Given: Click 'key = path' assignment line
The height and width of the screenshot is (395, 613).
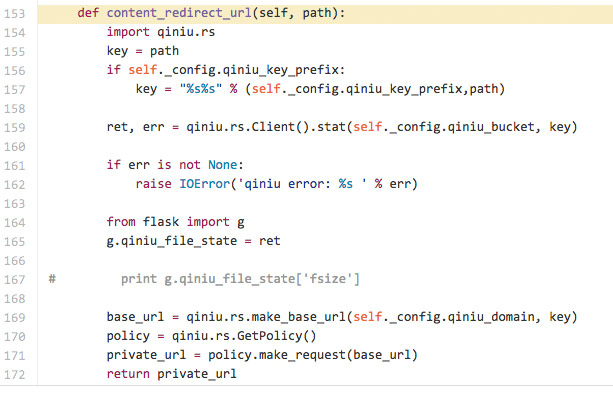Looking at the screenshot, I should pyautogui.click(x=143, y=51).
